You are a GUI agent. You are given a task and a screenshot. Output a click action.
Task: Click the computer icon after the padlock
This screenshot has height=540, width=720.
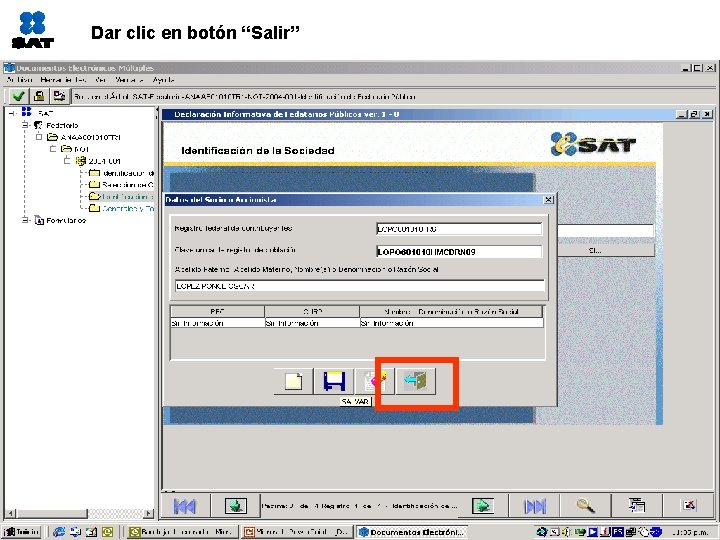coord(59,96)
